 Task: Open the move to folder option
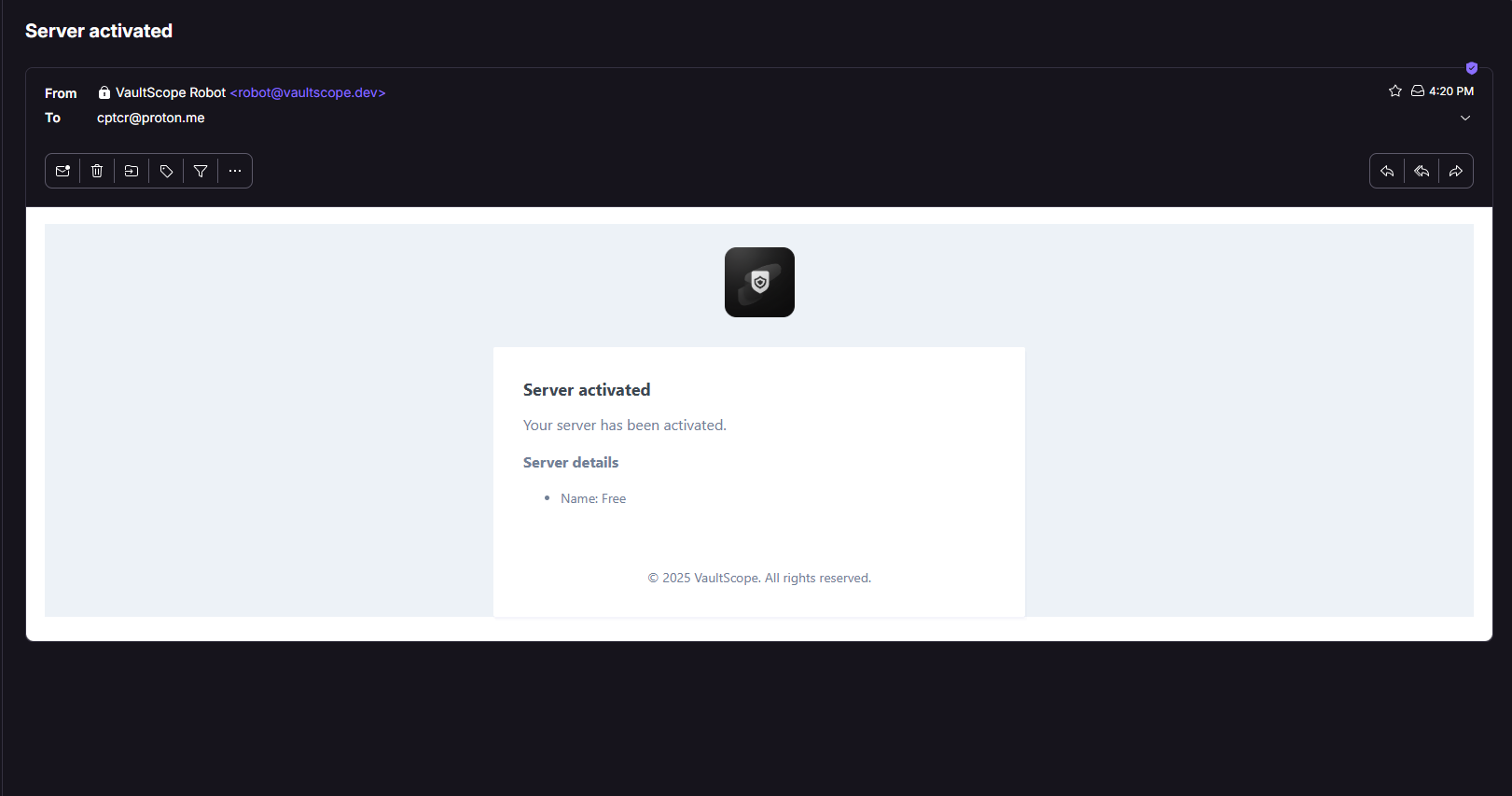[132, 171]
